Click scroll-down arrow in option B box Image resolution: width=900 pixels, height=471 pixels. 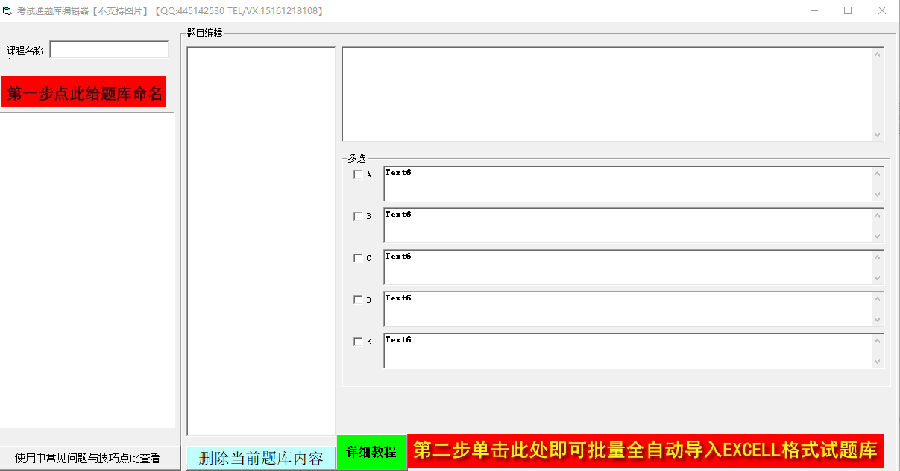[878, 236]
